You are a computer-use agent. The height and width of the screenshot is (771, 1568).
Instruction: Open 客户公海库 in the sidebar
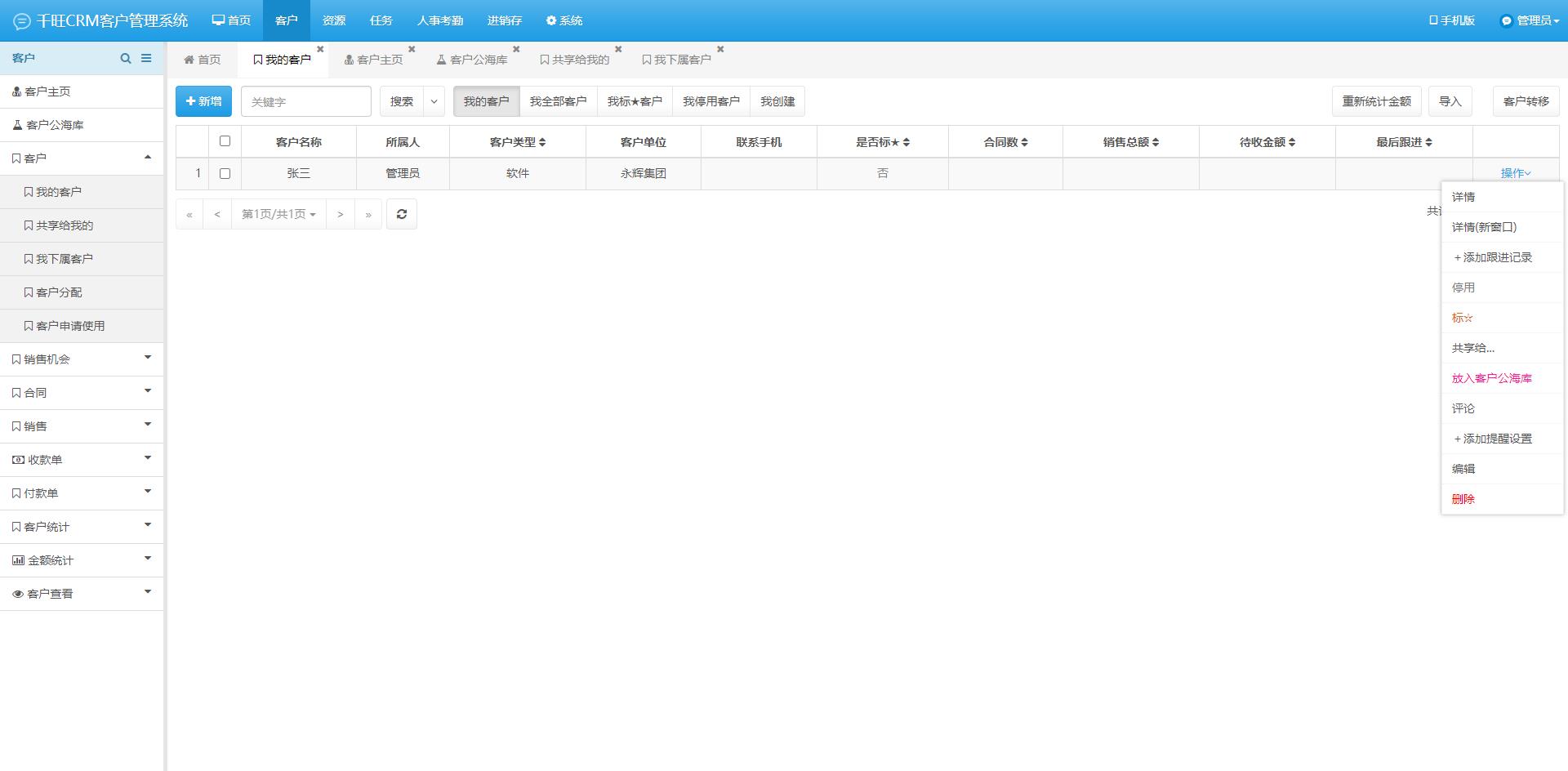coord(82,125)
